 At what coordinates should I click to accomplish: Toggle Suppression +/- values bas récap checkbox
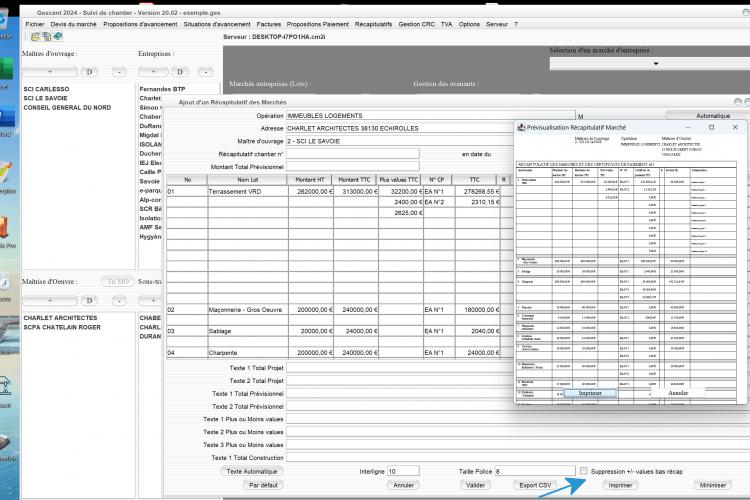pos(584,471)
